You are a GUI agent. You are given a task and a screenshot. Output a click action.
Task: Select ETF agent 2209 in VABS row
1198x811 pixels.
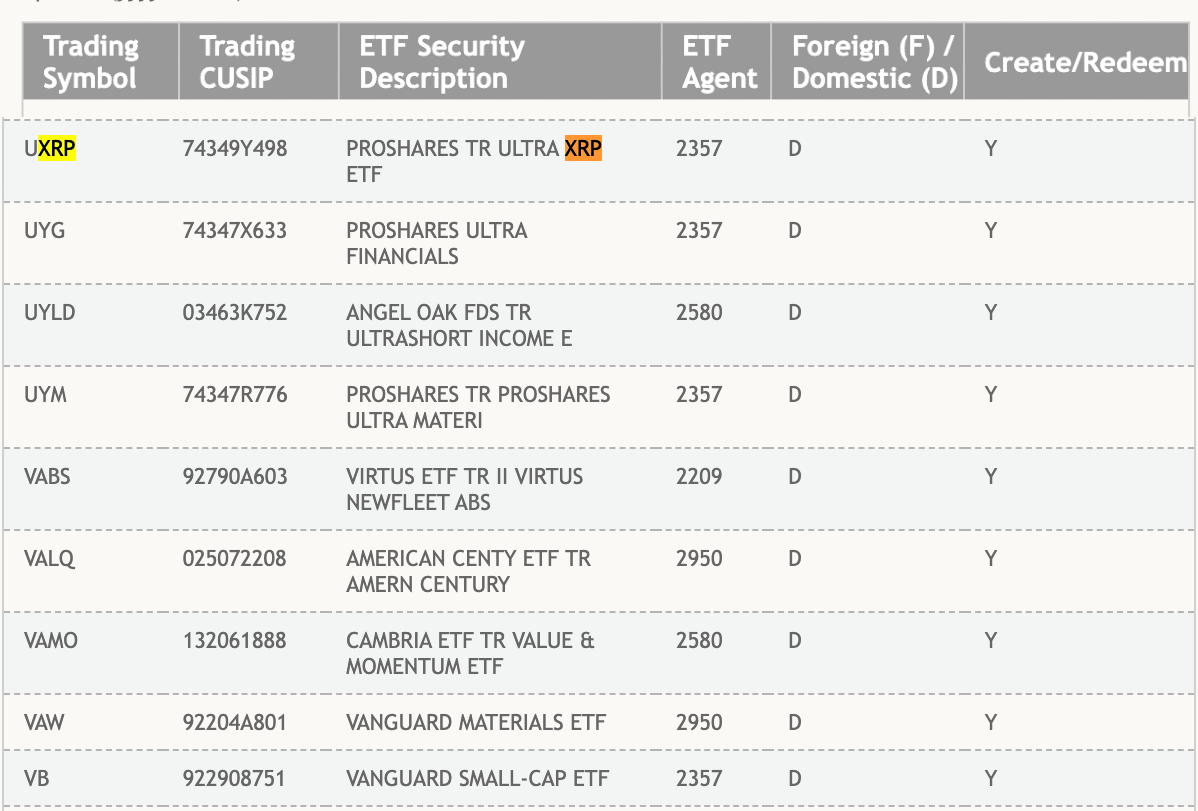[x=698, y=477]
